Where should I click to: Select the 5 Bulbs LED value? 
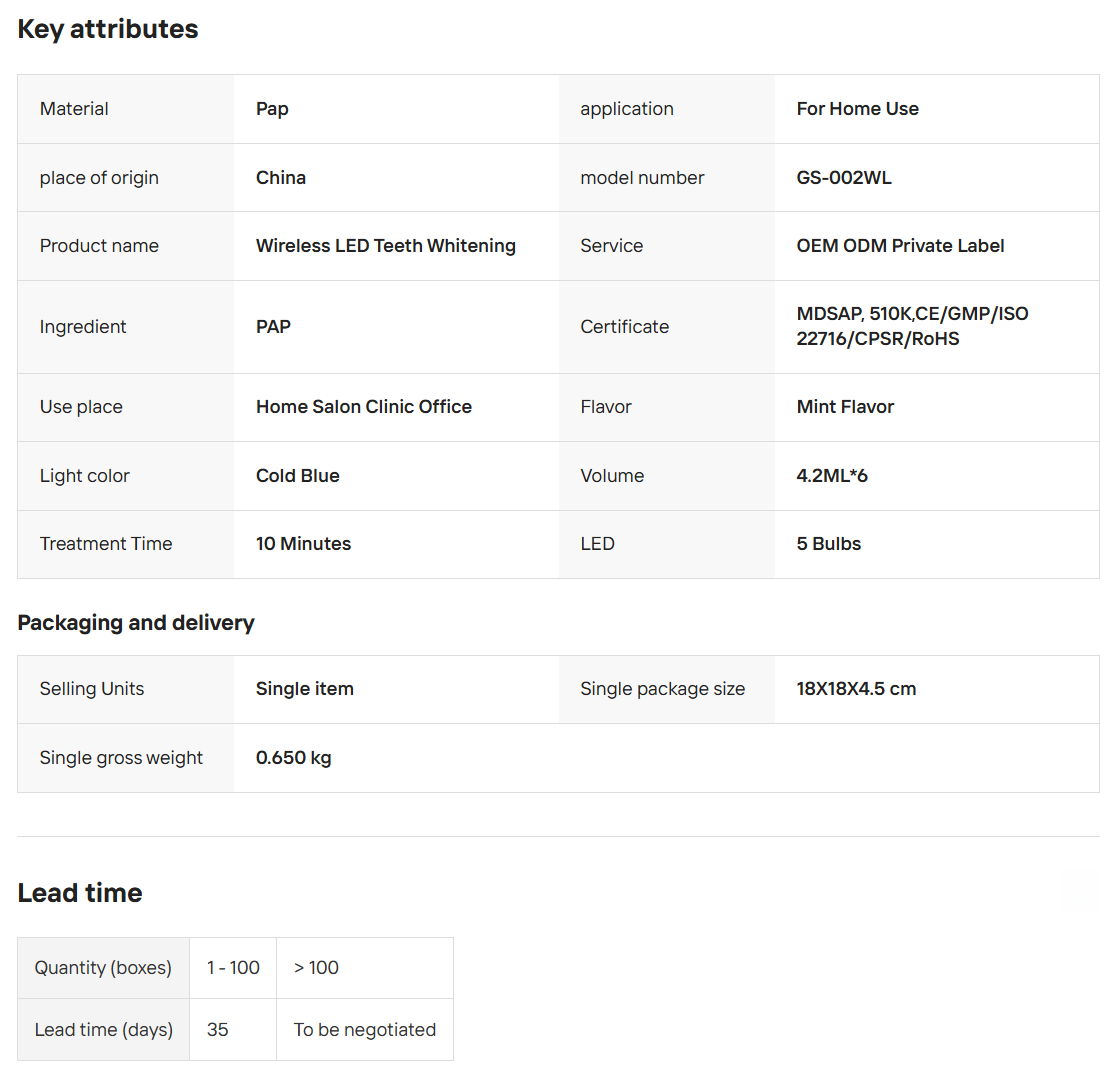pos(828,544)
